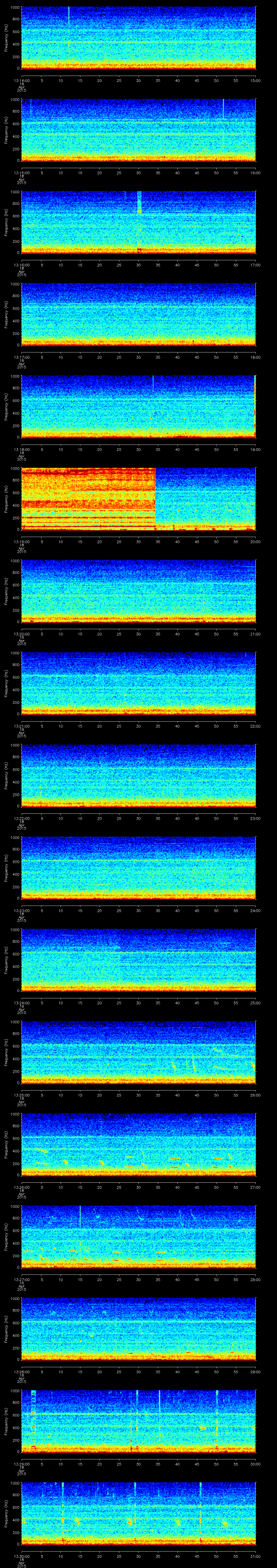Click the 13:24:00 start time label
The height and width of the screenshot is (1568, 277).
[21, 1003]
